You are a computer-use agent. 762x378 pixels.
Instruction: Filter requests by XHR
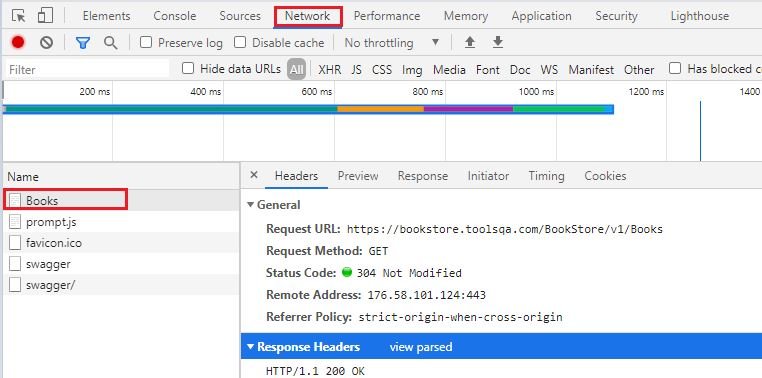[x=329, y=70]
